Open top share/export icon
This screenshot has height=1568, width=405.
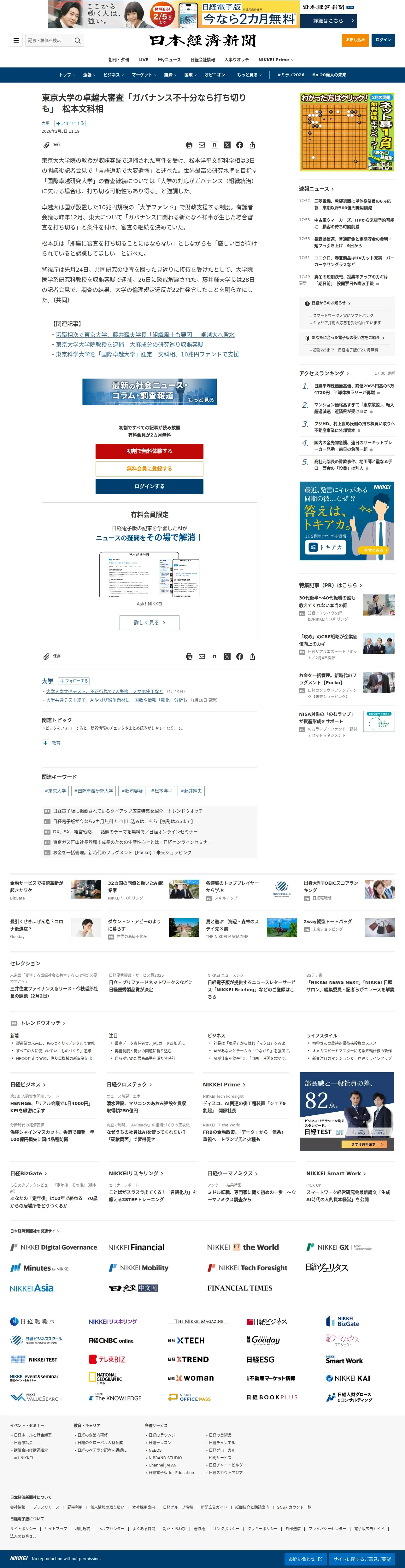[252, 146]
